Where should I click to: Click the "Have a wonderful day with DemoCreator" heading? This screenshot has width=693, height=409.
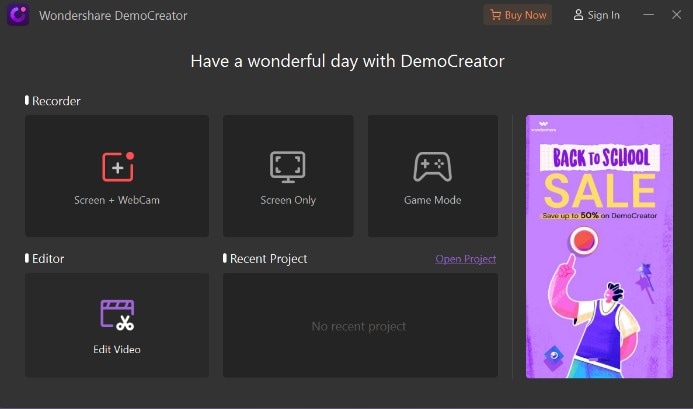pos(347,61)
